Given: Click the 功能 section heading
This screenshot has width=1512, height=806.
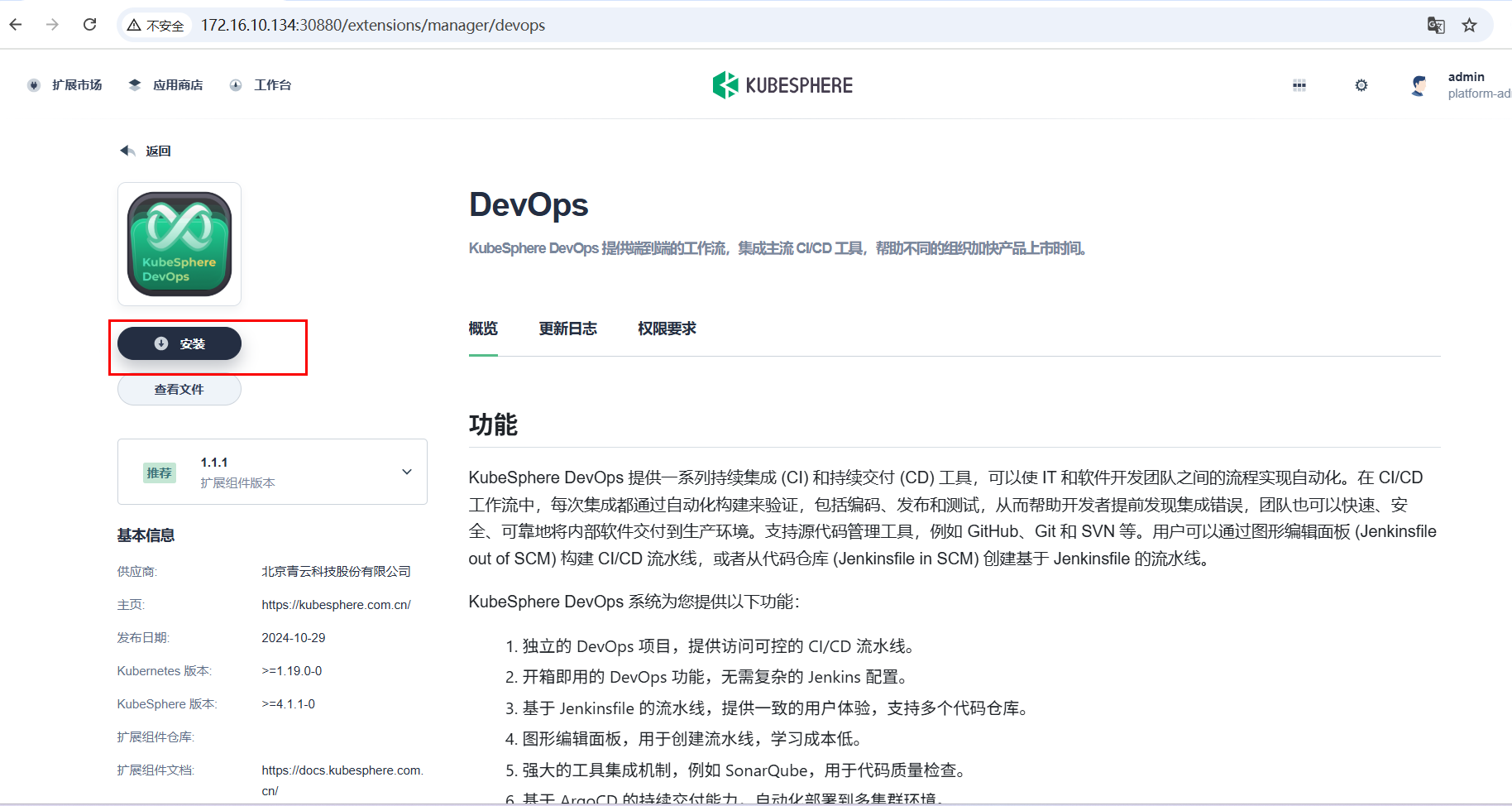Looking at the screenshot, I should pyautogui.click(x=493, y=425).
